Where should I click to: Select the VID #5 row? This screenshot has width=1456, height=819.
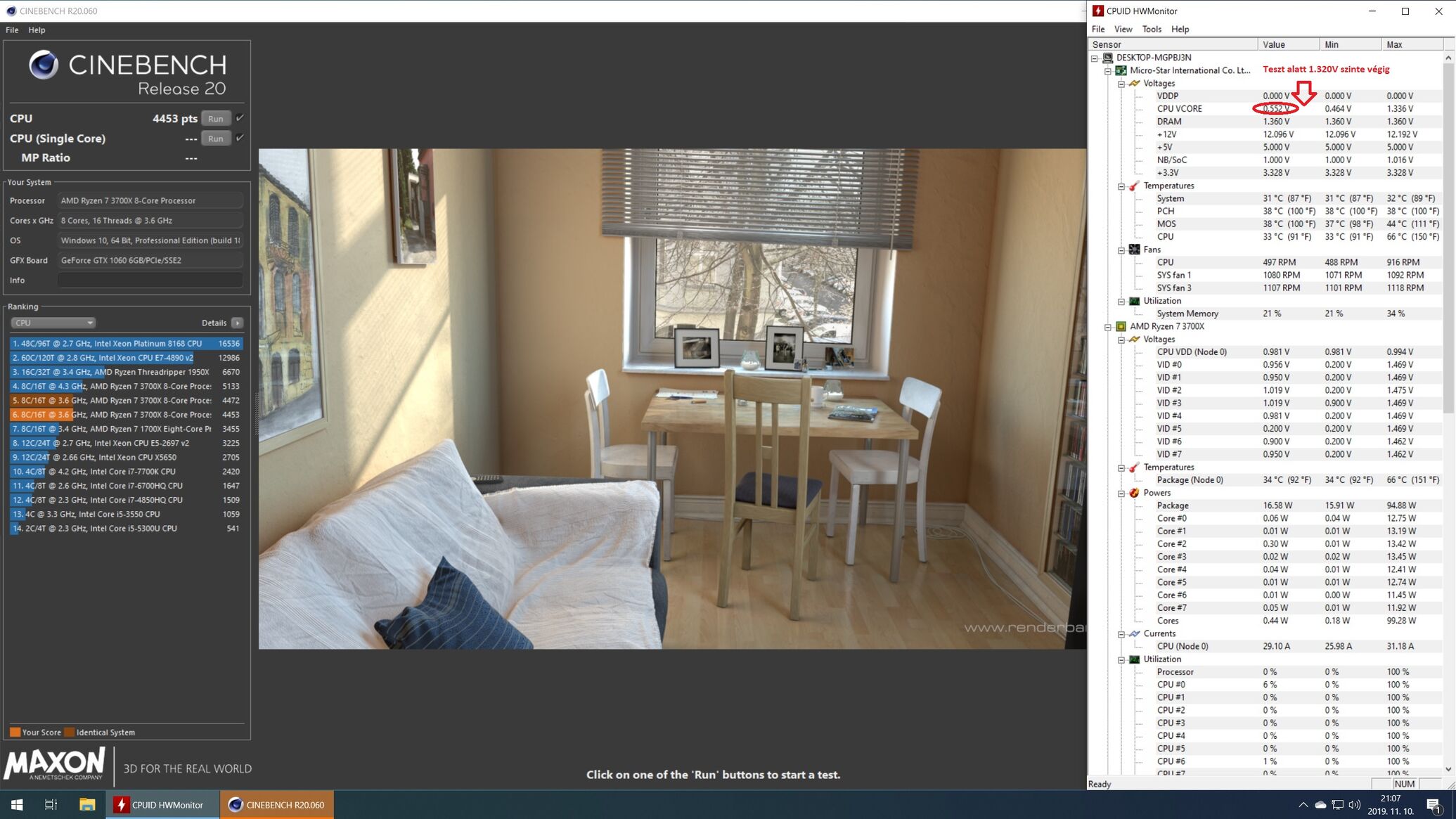(x=1265, y=429)
